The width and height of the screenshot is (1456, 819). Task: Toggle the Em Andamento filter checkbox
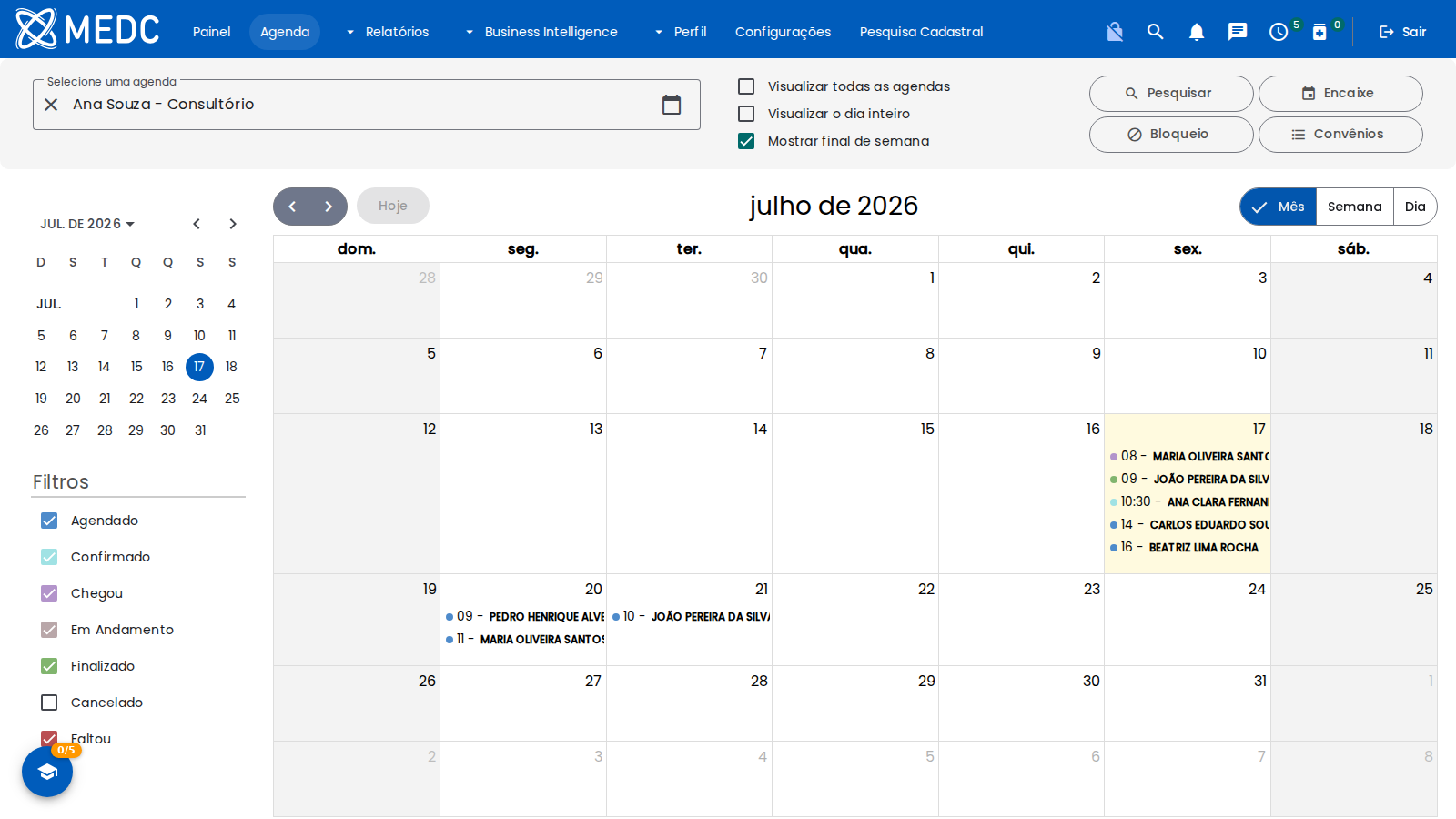click(x=49, y=630)
